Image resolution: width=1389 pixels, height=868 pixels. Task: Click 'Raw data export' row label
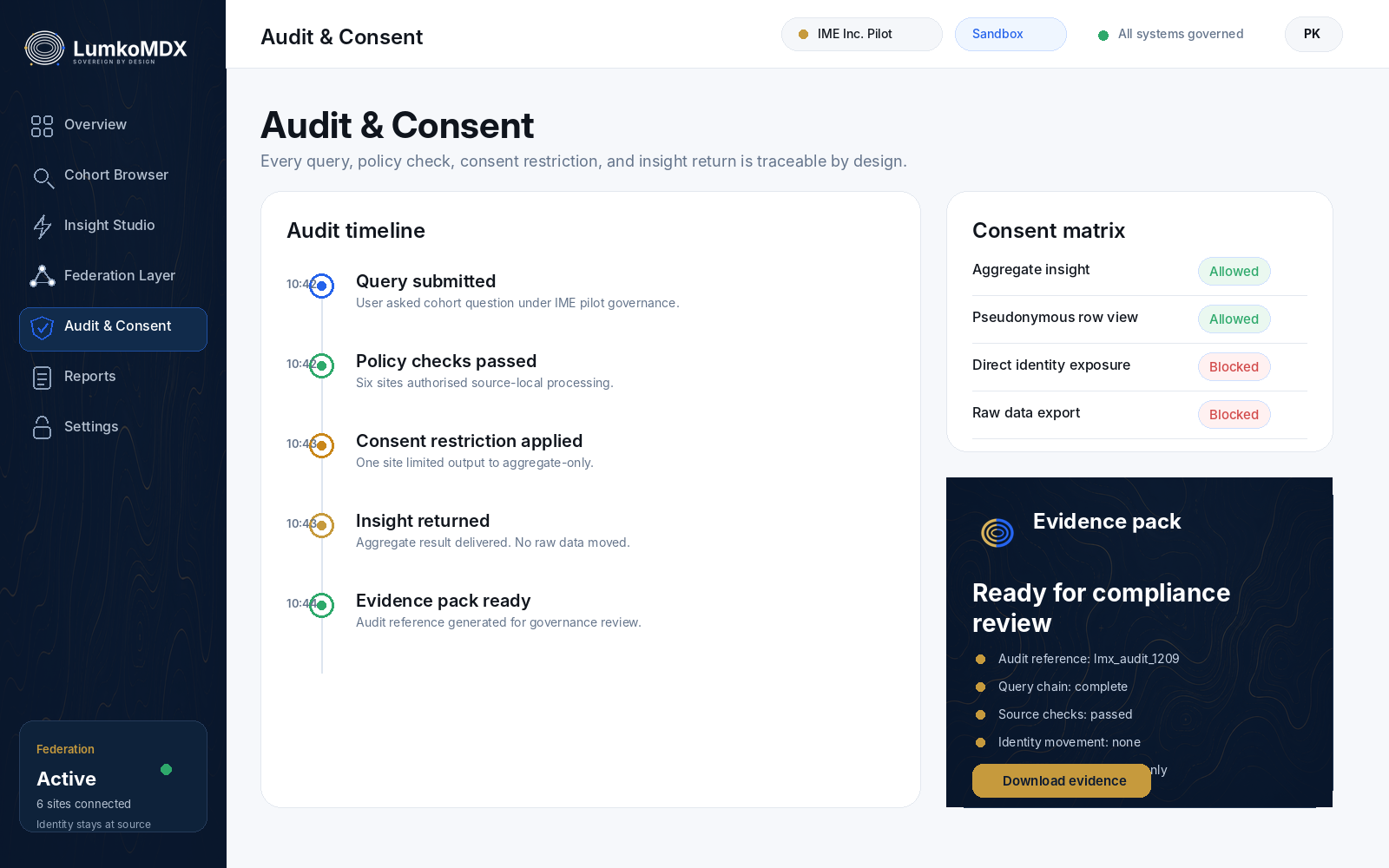point(1026,412)
